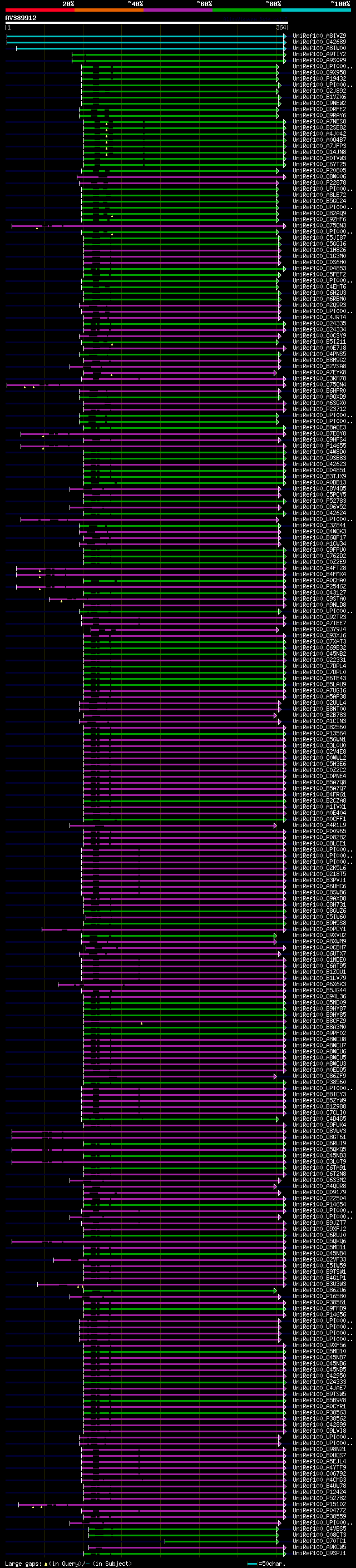The height and width of the screenshot is (1568, 356).
Task: Select hit label UniRef100_A9TIY2
Action: [x=319, y=54]
